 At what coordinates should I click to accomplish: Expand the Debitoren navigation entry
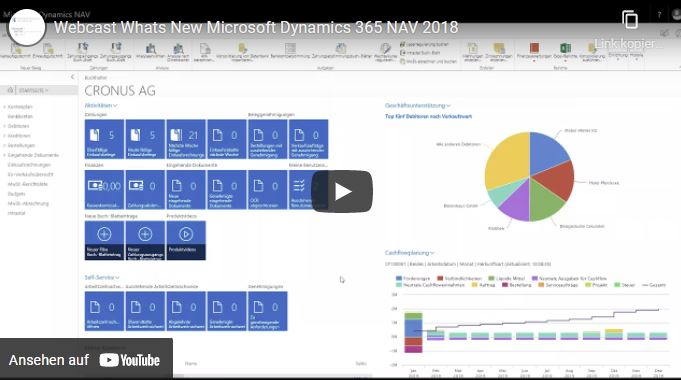[x=4, y=126]
